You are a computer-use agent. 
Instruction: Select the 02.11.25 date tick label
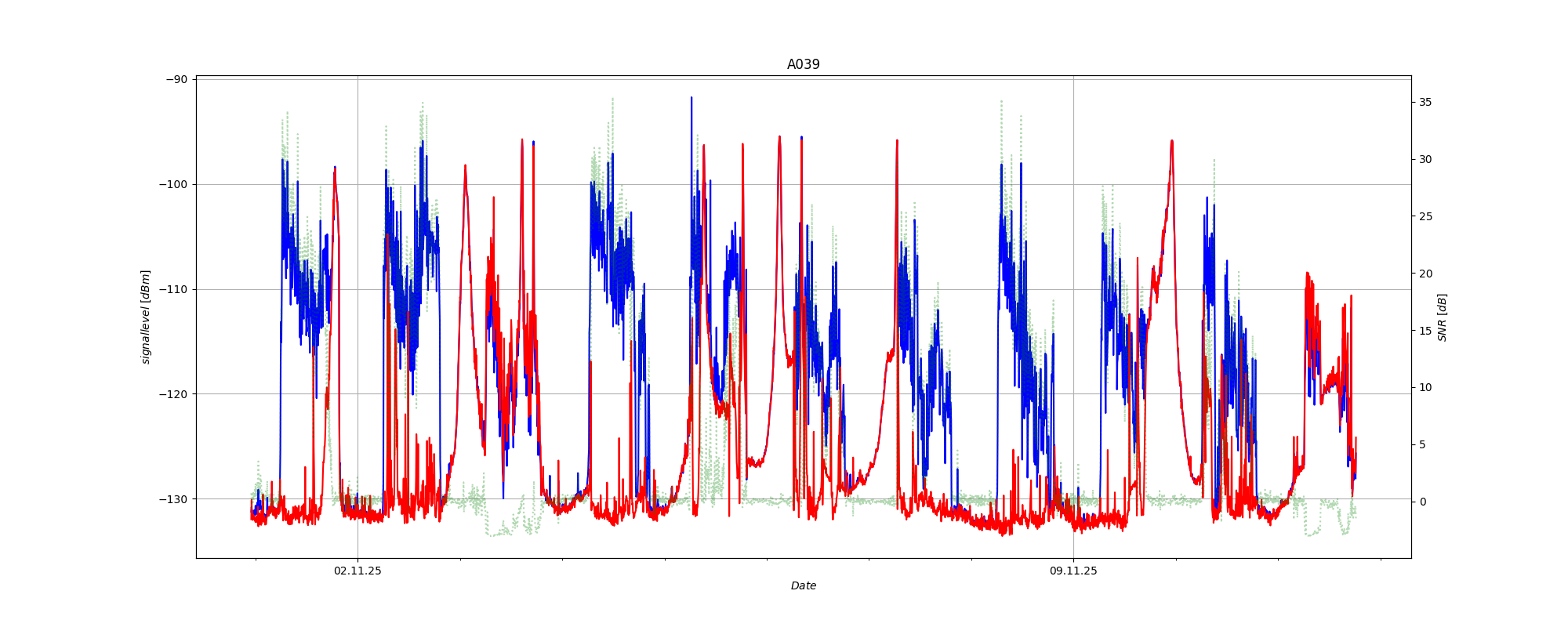coord(358,571)
